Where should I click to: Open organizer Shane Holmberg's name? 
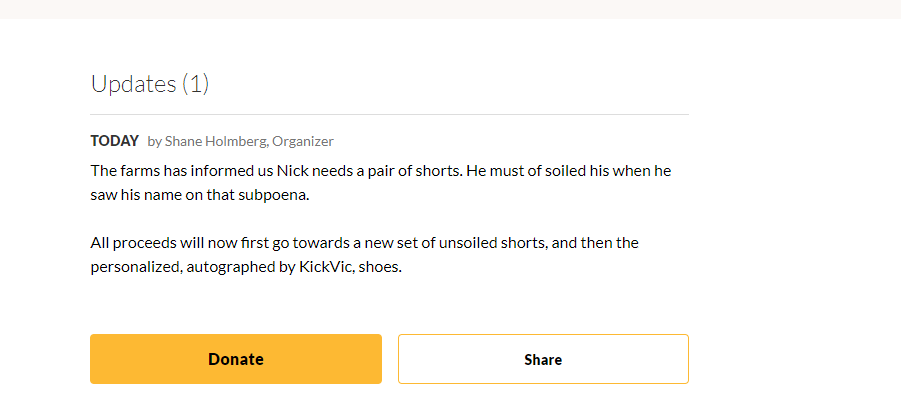coord(216,141)
